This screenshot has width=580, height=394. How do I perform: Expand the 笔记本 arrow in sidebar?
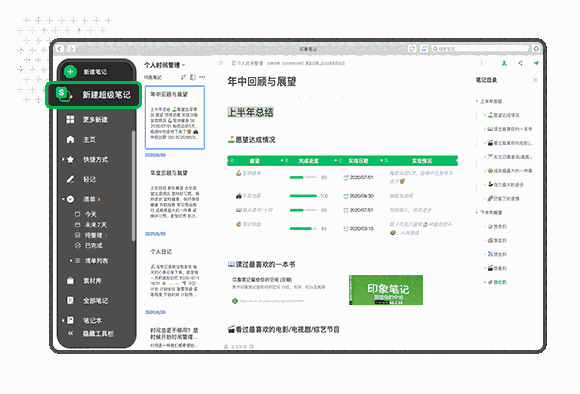[63, 320]
